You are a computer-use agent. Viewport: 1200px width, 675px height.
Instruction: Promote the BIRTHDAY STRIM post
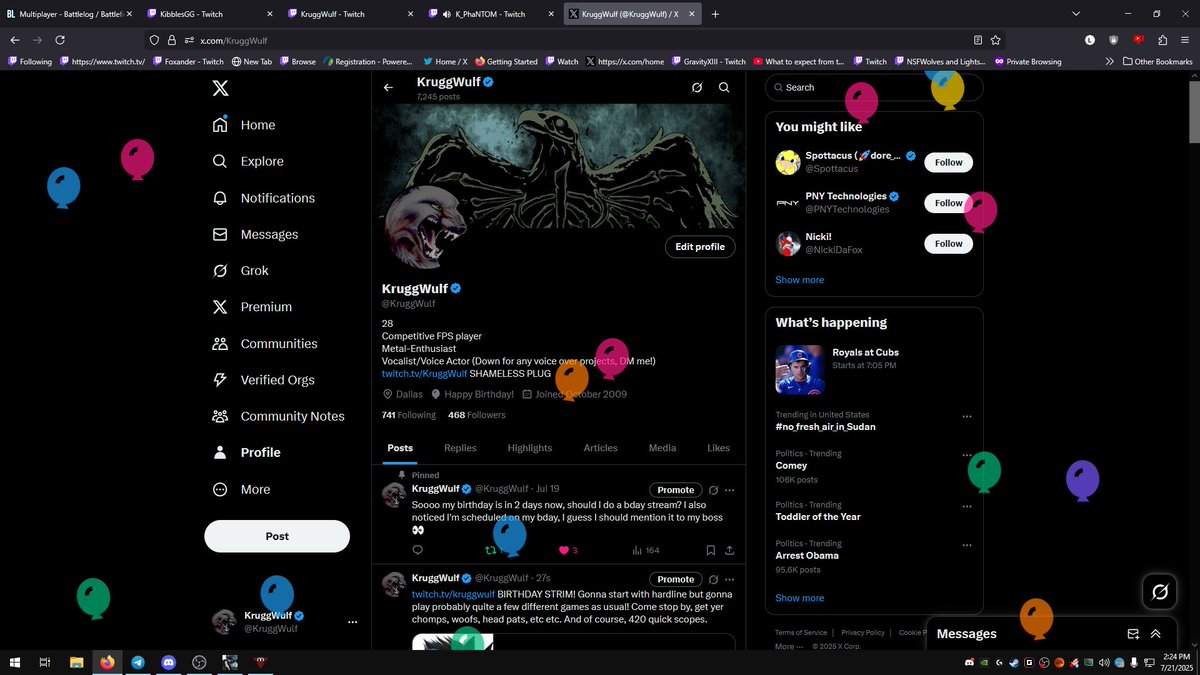click(676, 579)
